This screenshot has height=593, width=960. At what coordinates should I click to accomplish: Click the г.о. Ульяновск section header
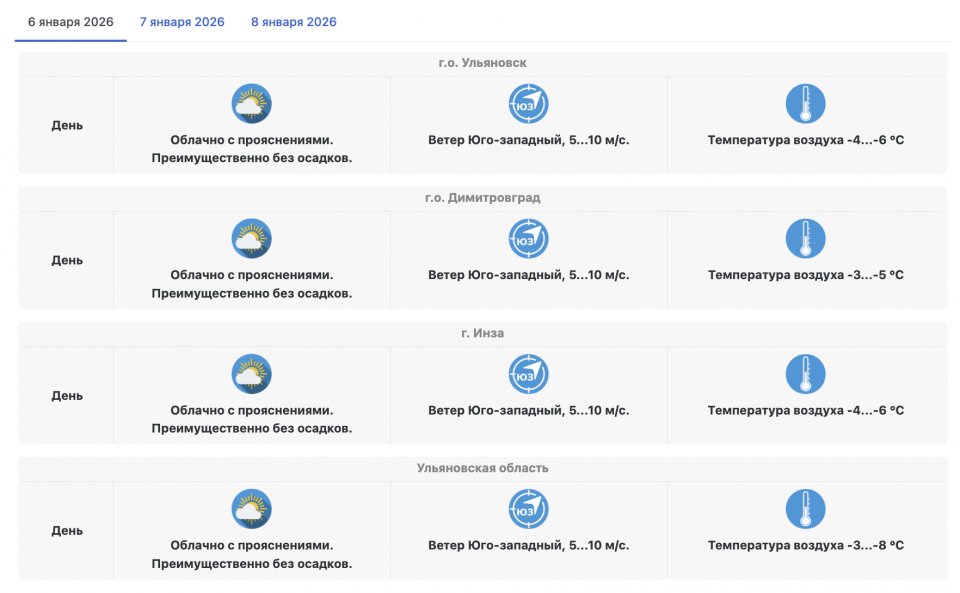[x=482, y=63]
